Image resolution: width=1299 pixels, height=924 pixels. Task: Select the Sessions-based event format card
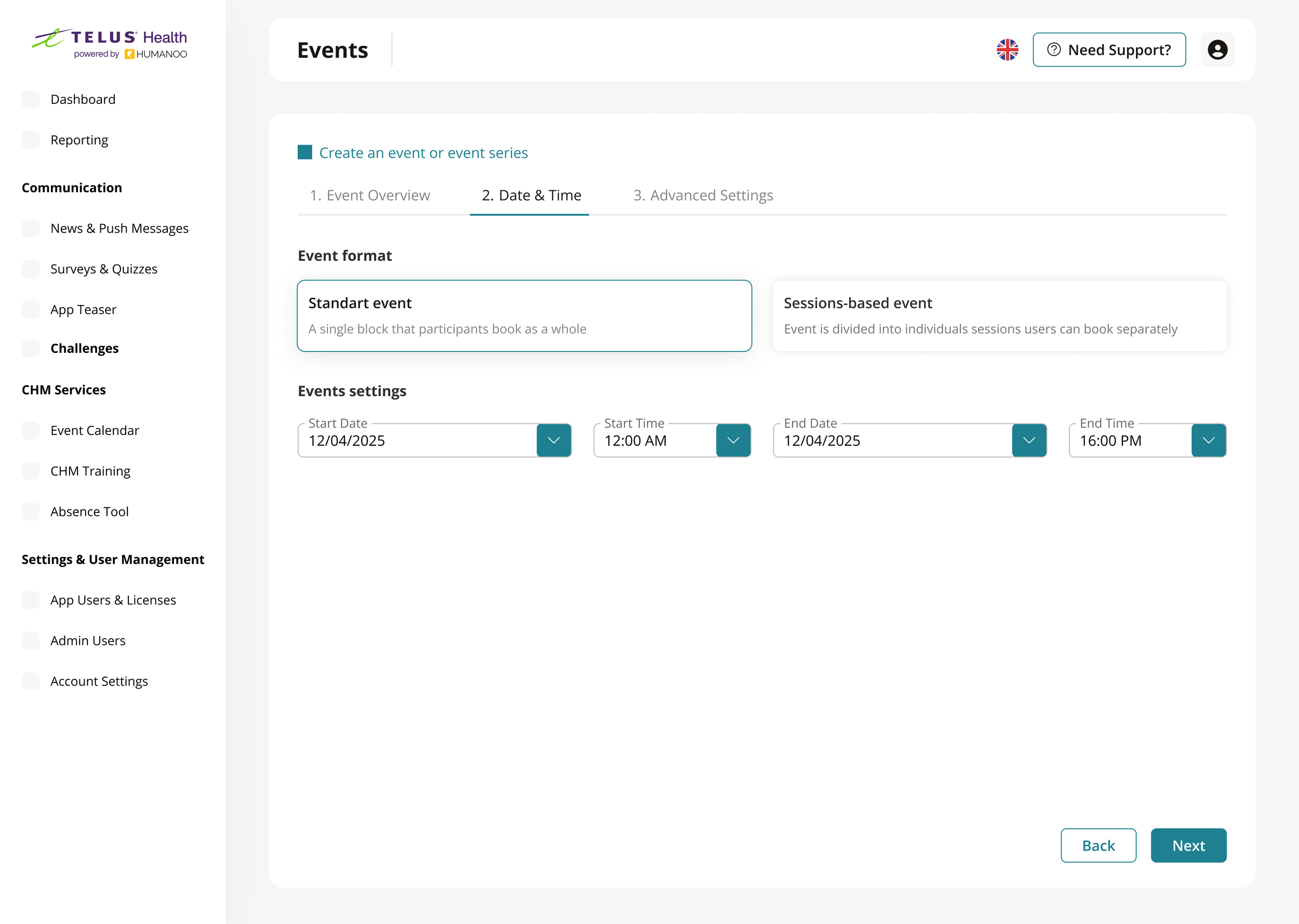[x=999, y=316]
